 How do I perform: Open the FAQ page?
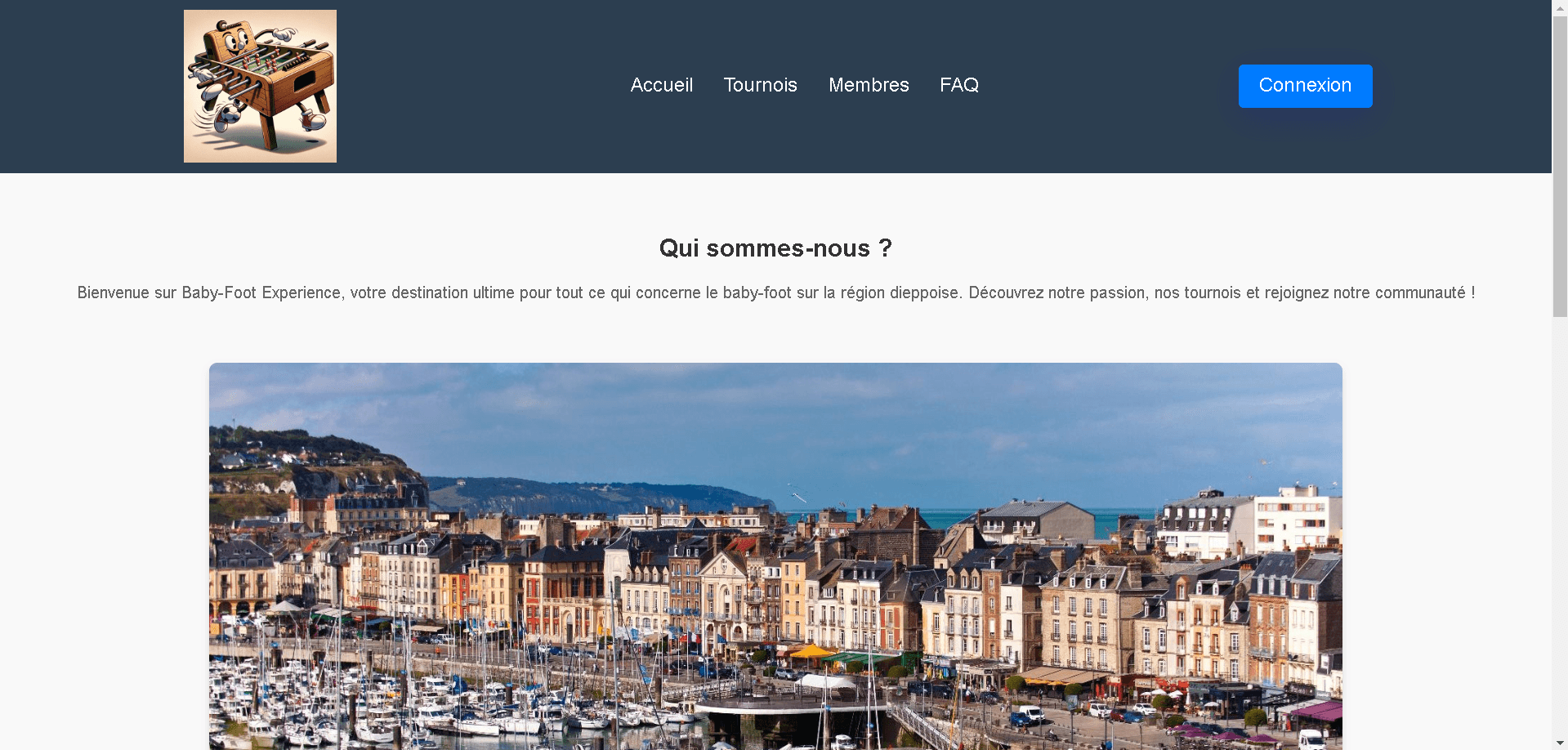click(x=958, y=85)
